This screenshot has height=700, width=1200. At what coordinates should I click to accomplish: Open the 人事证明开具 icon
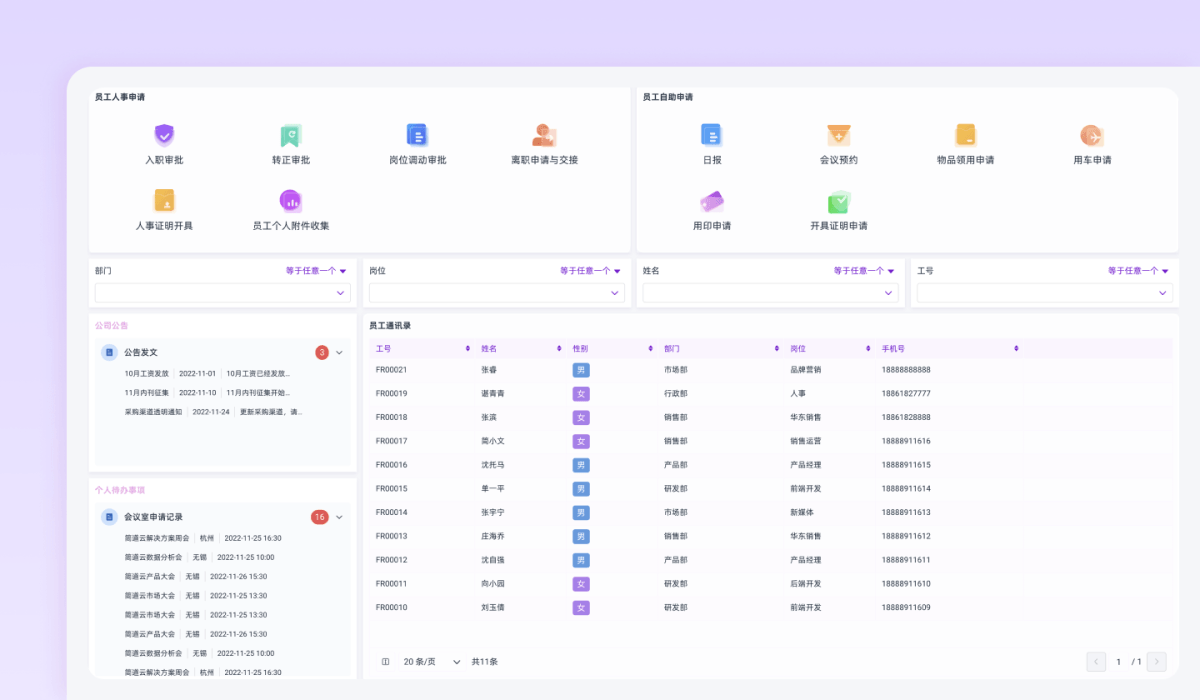click(164, 201)
